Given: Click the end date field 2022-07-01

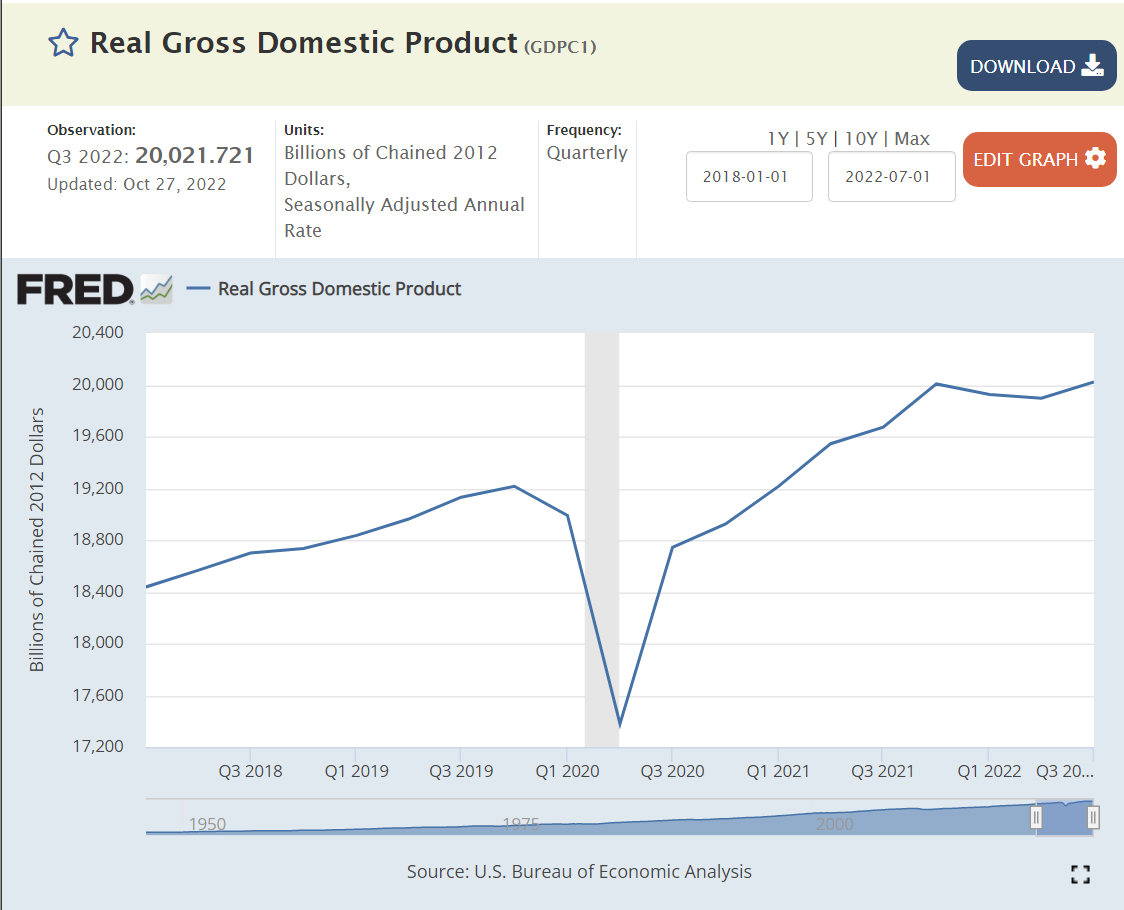Looking at the screenshot, I should 891,177.
